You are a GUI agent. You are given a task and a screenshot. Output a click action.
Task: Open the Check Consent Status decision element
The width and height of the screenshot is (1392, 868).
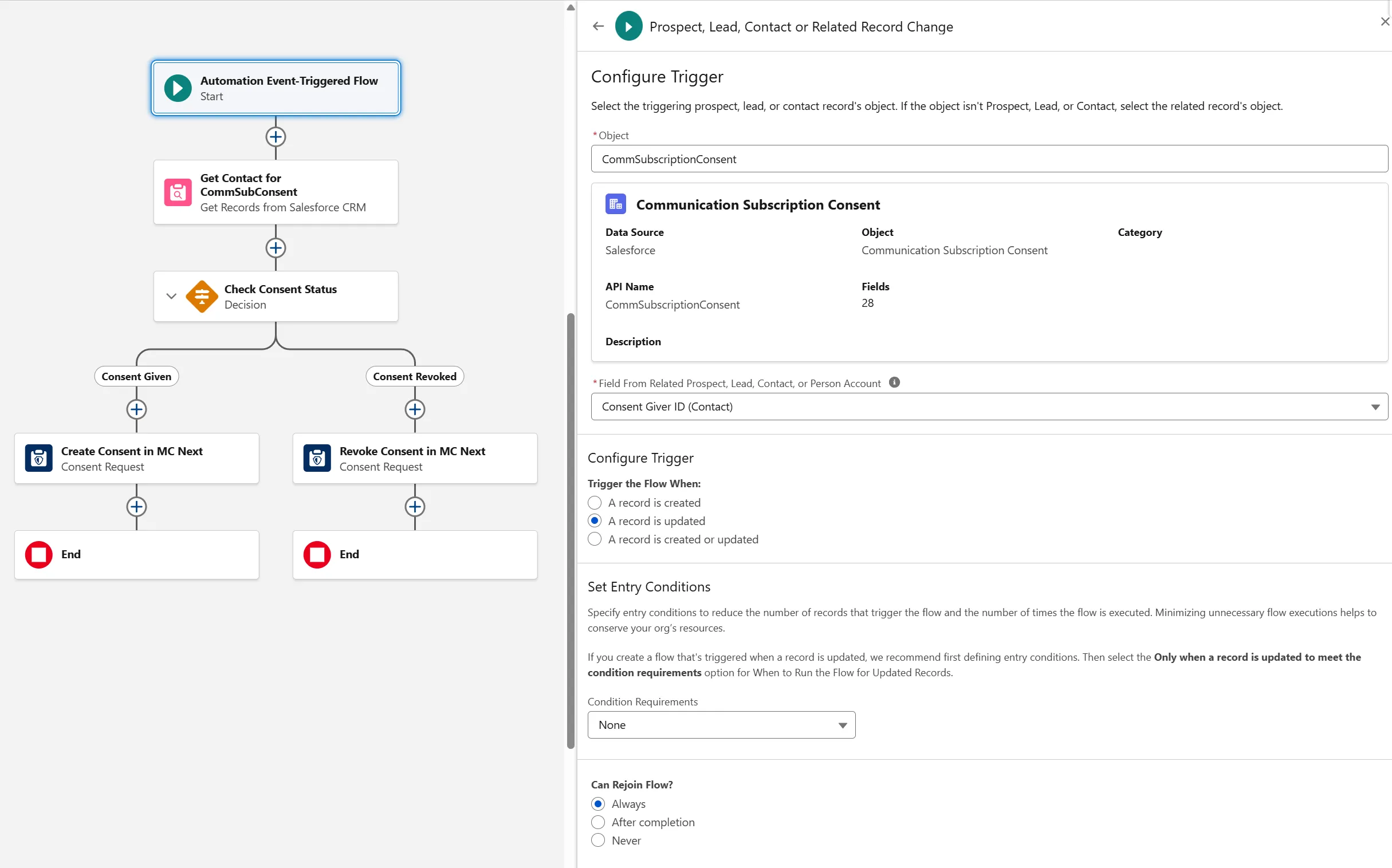[x=276, y=296]
